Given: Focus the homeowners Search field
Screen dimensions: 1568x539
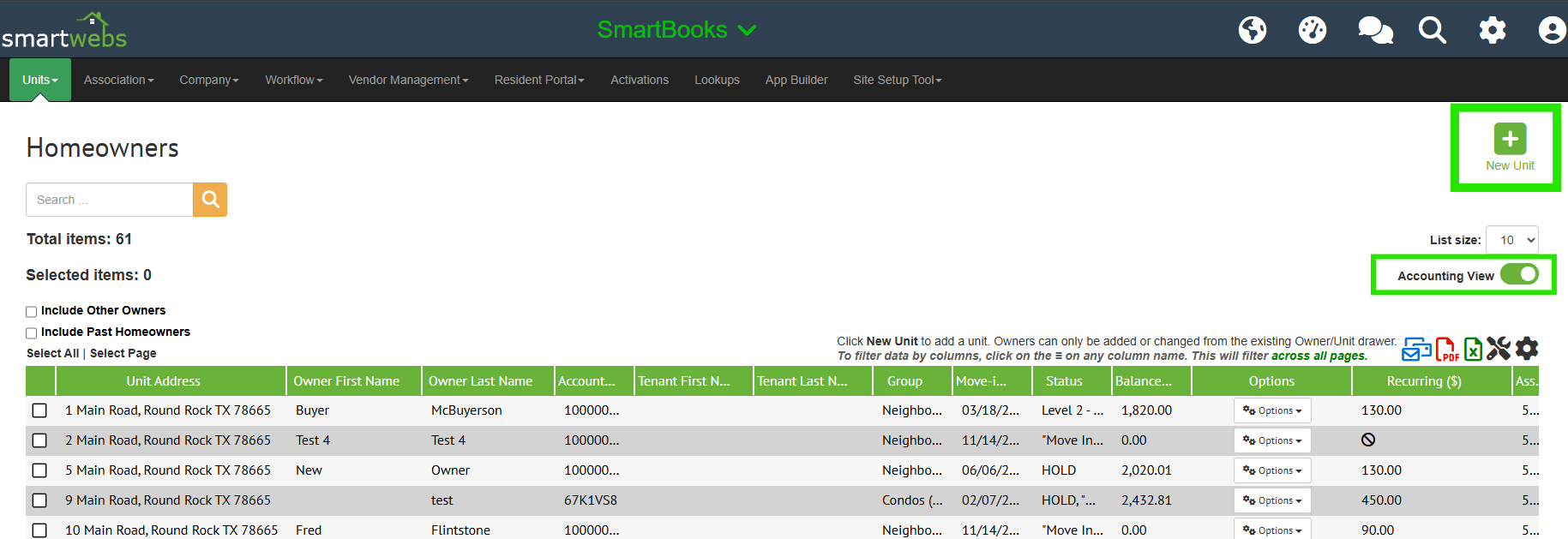Looking at the screenshot, I should [110, 200].
